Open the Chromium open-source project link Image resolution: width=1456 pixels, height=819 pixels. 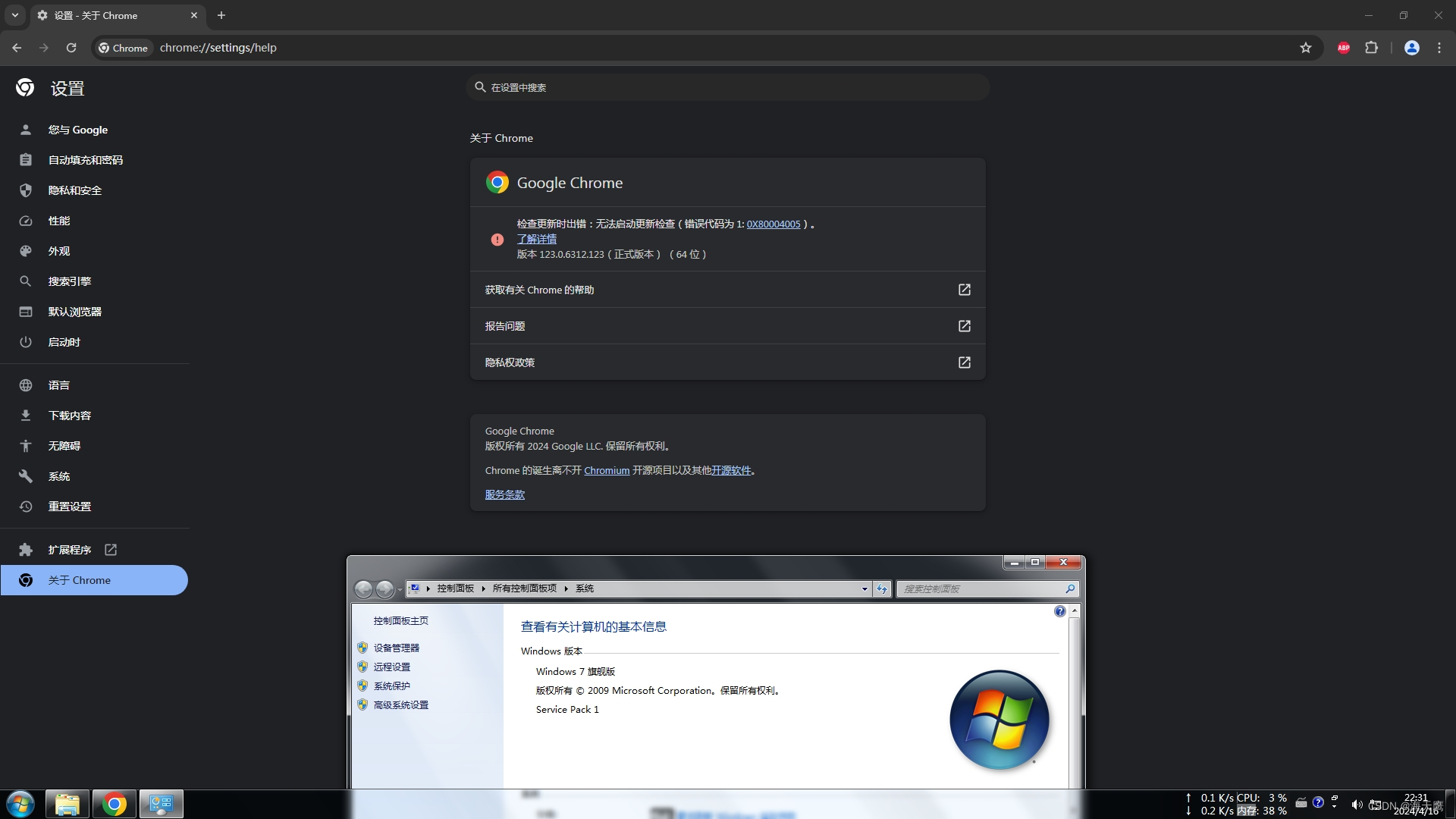point(606,471)
